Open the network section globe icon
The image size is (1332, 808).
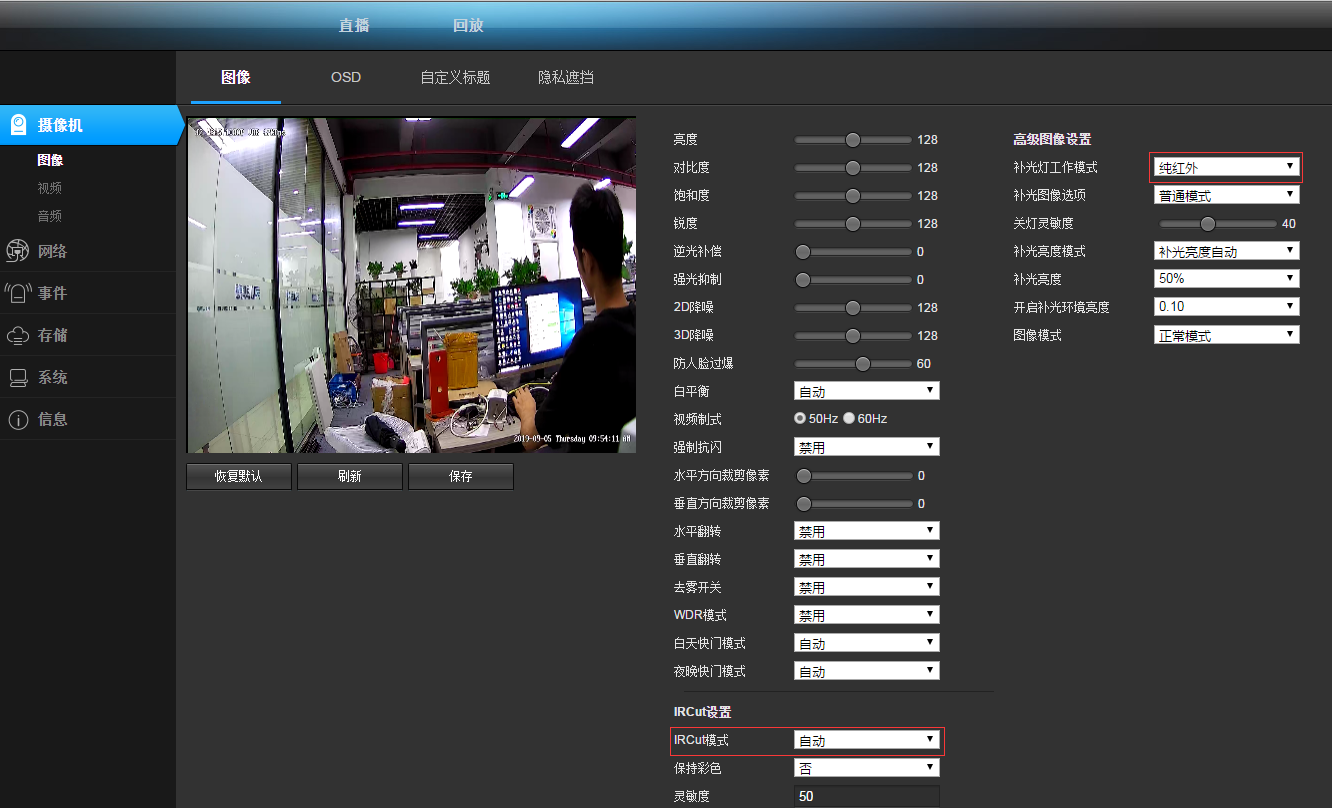point(17,251)
